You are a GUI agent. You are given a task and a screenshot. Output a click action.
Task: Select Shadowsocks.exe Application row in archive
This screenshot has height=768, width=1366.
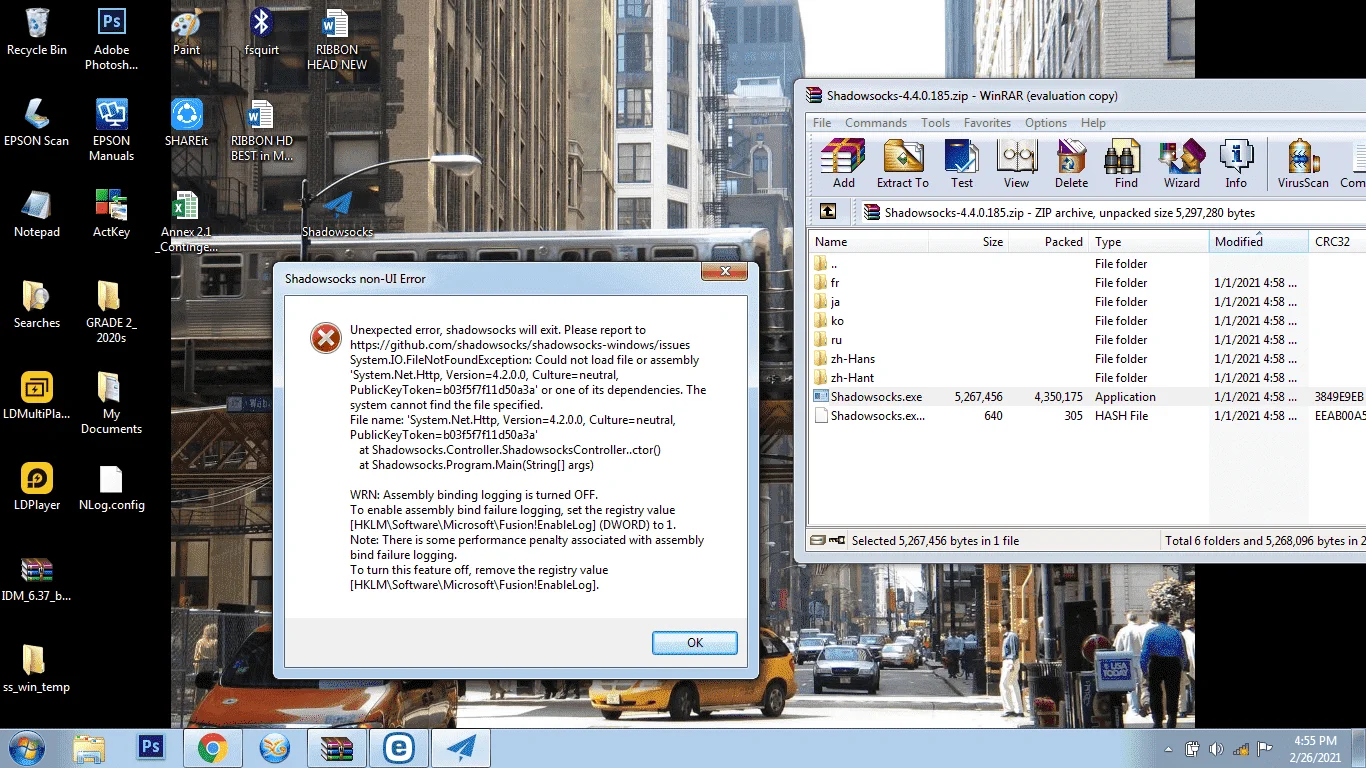pyautogui.click(x=1087, y=397)
